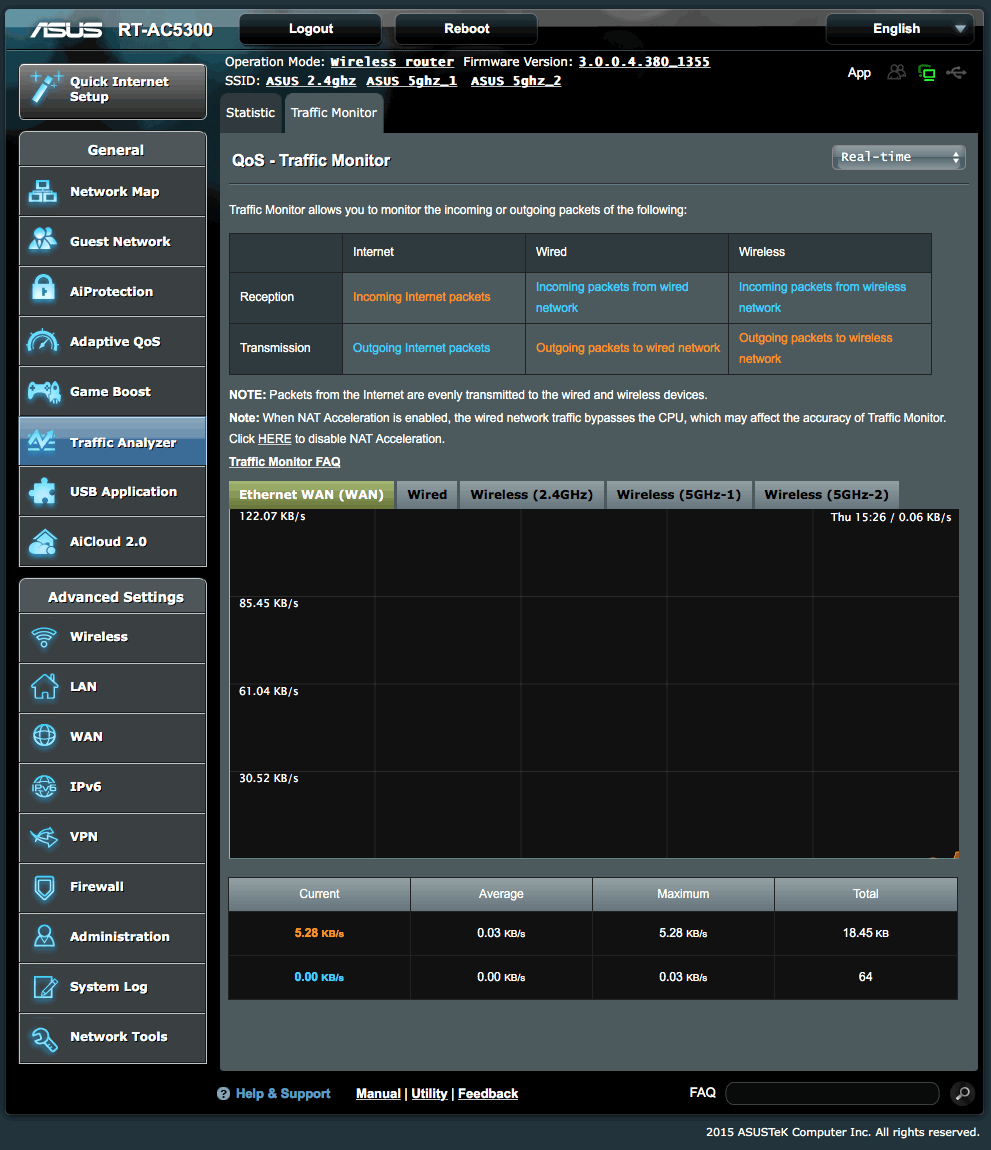The image size is (991, 1150).
Task: Select the Guest Network section
Action: [x=112, y=241]
